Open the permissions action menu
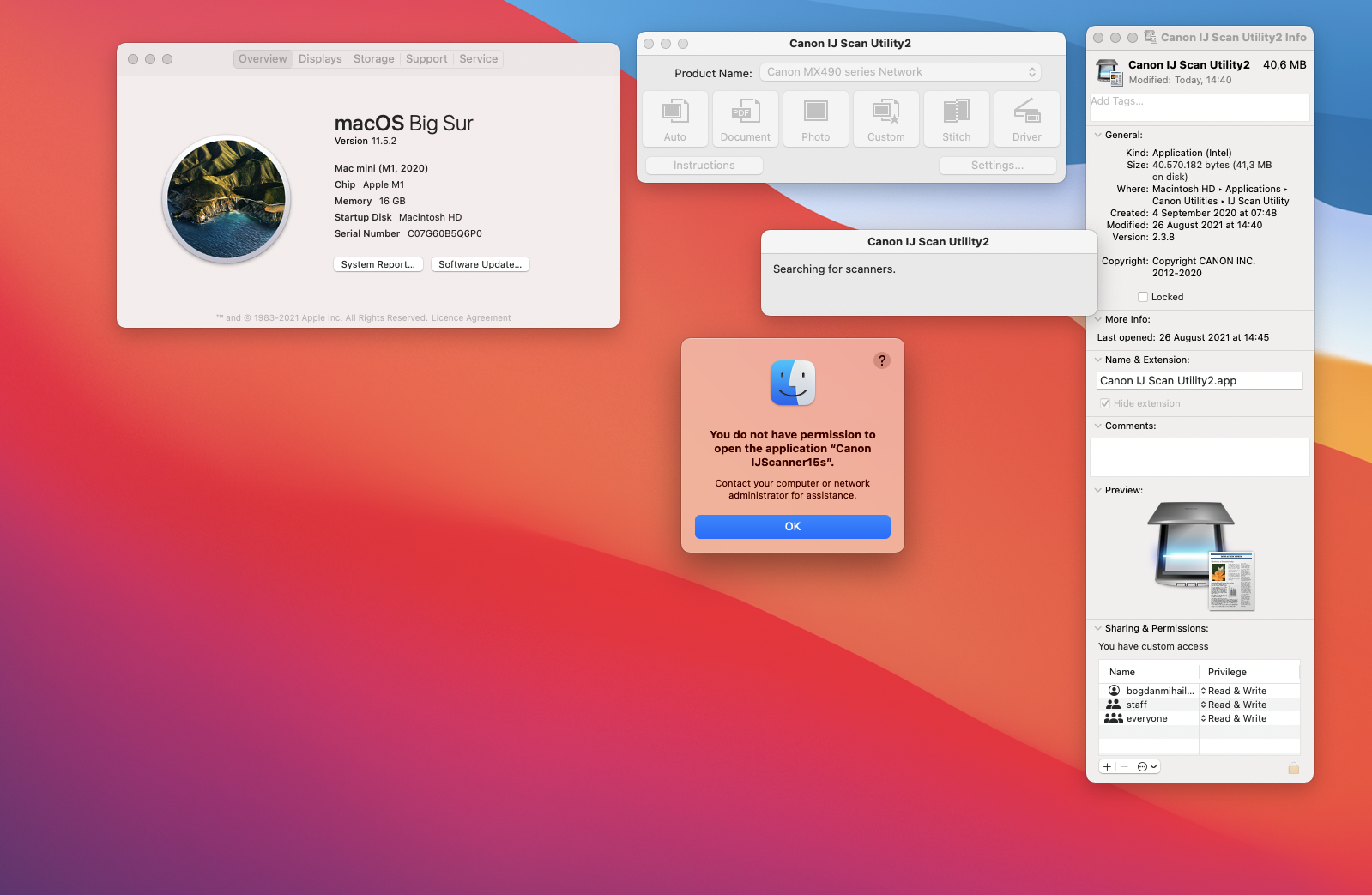This screenshot has height=895, width=1372. point(1147,766)
